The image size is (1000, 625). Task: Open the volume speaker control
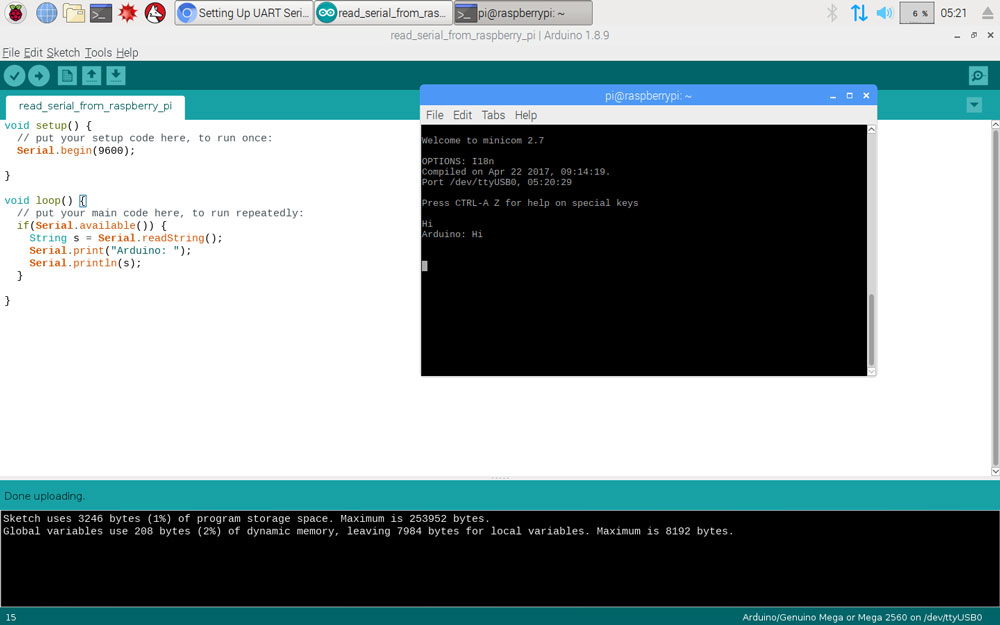coord(884,13)
